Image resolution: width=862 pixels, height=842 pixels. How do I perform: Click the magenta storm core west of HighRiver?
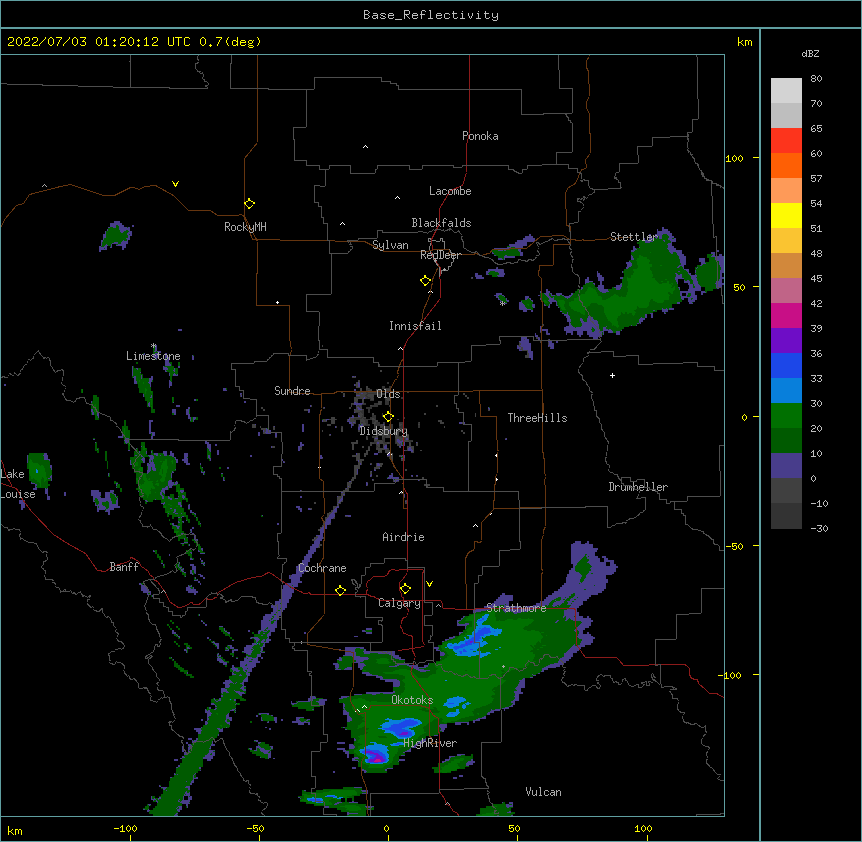click(x=376, y=756)
